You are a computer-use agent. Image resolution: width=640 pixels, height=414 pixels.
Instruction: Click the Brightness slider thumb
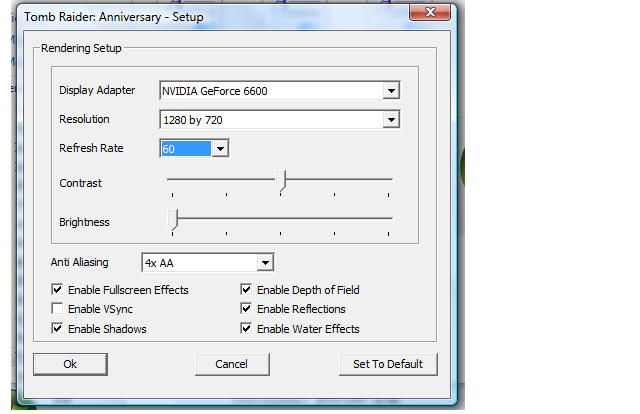[x=173, y=220]
